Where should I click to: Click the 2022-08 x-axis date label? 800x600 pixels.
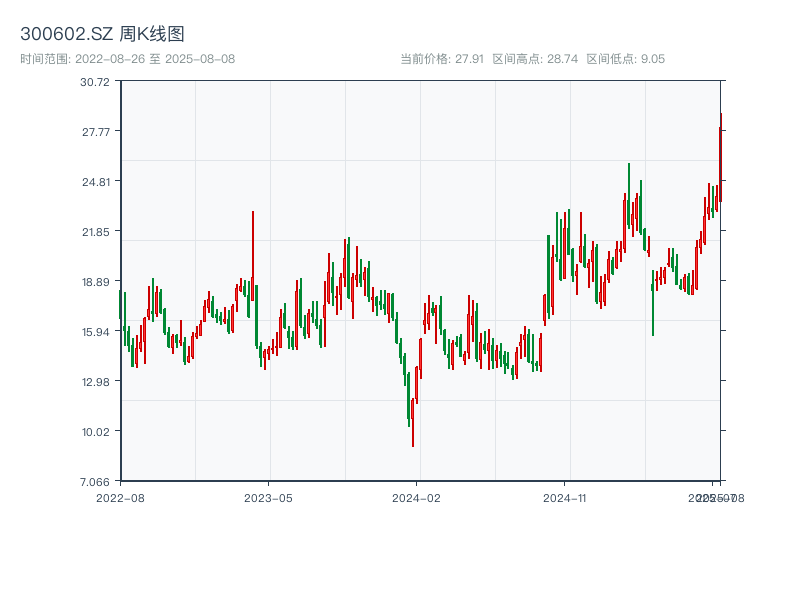click(x=120, y=497)
